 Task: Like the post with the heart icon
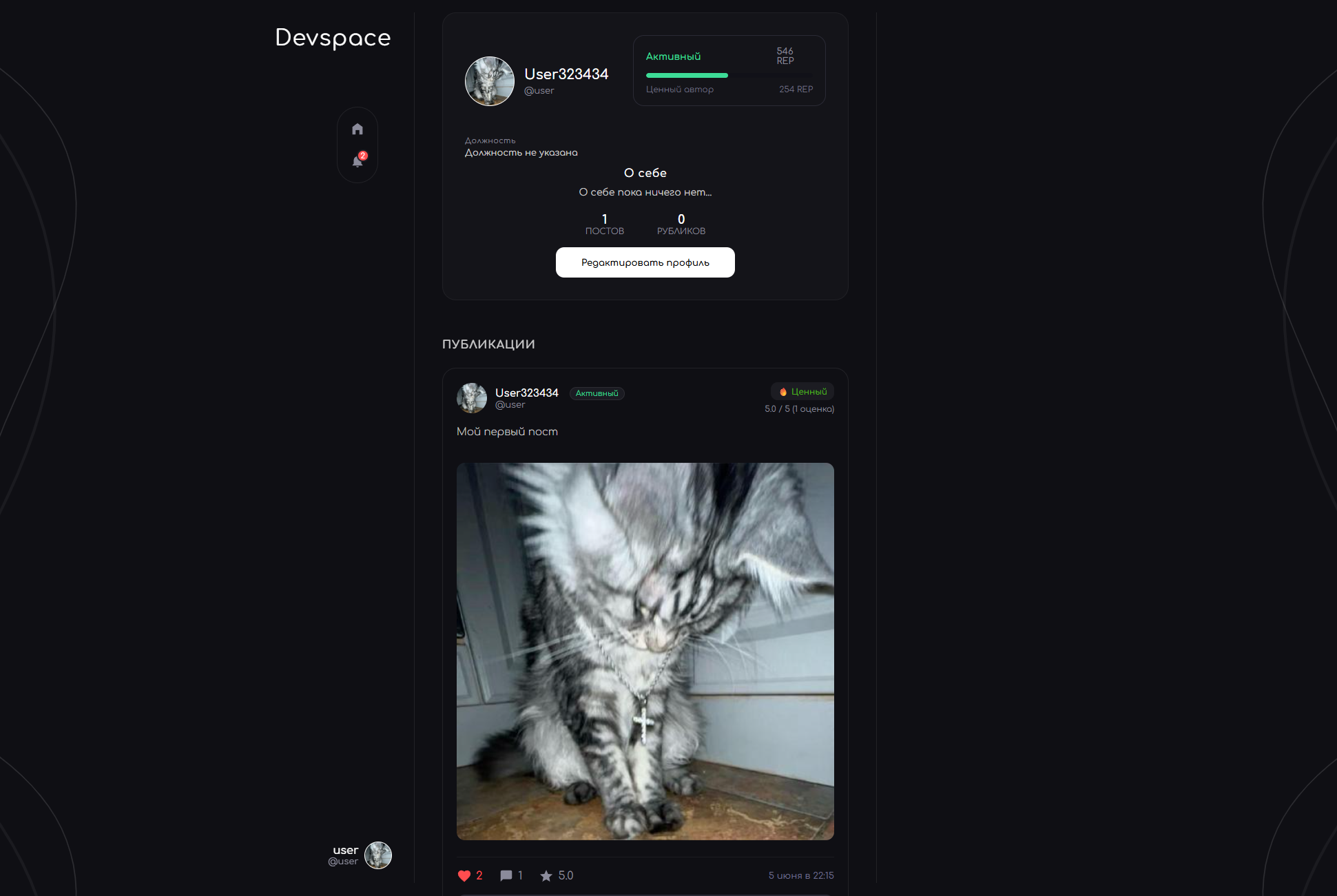click(464, 875)
